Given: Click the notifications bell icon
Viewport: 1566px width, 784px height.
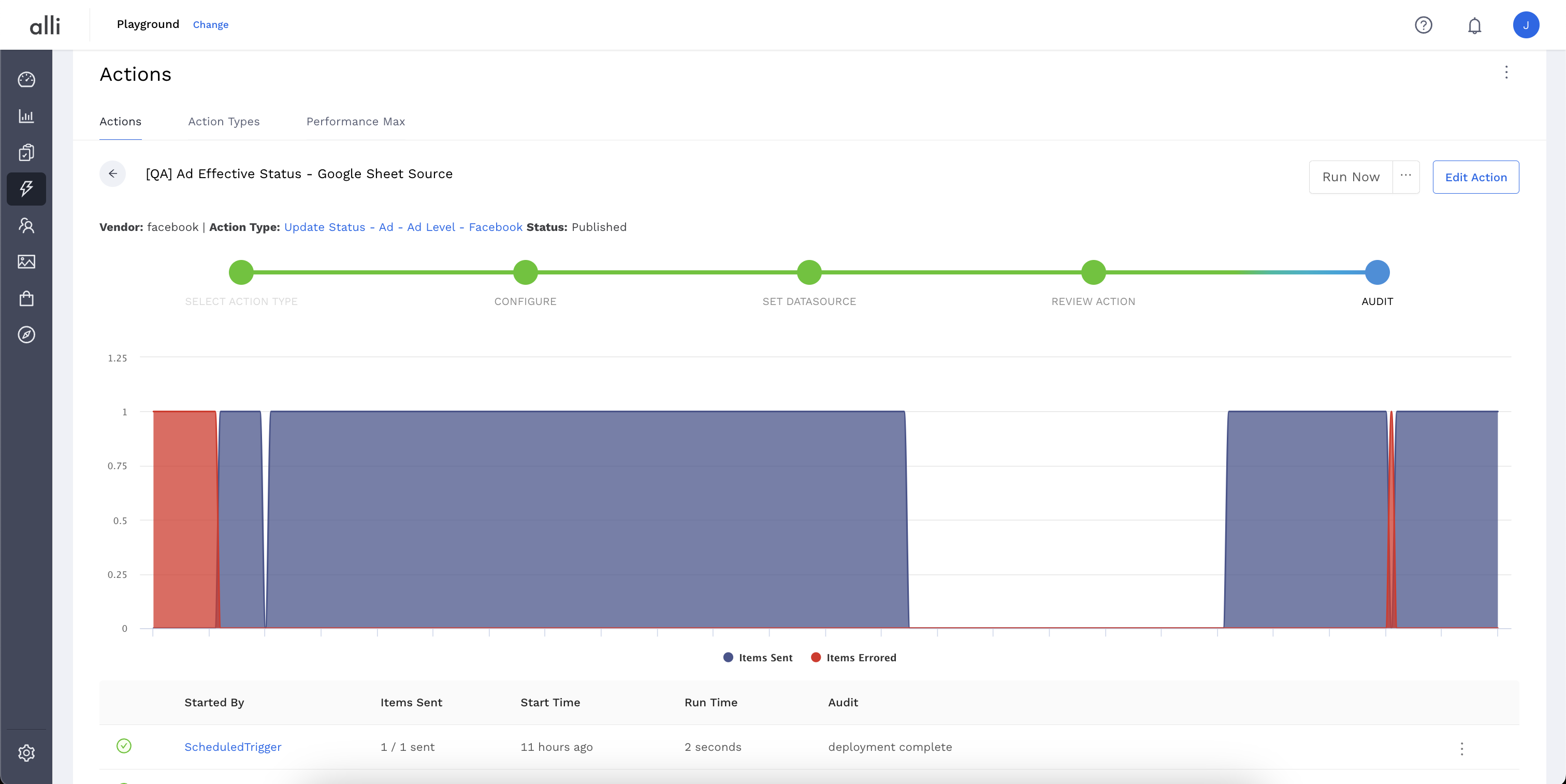Looking at the screenshot, I should coord(1474,25).
